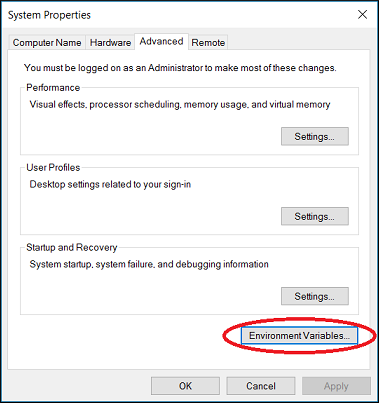This screenshot has width=379, height=403.
Task: Select the Advanced tab
Action: (162, 42)
